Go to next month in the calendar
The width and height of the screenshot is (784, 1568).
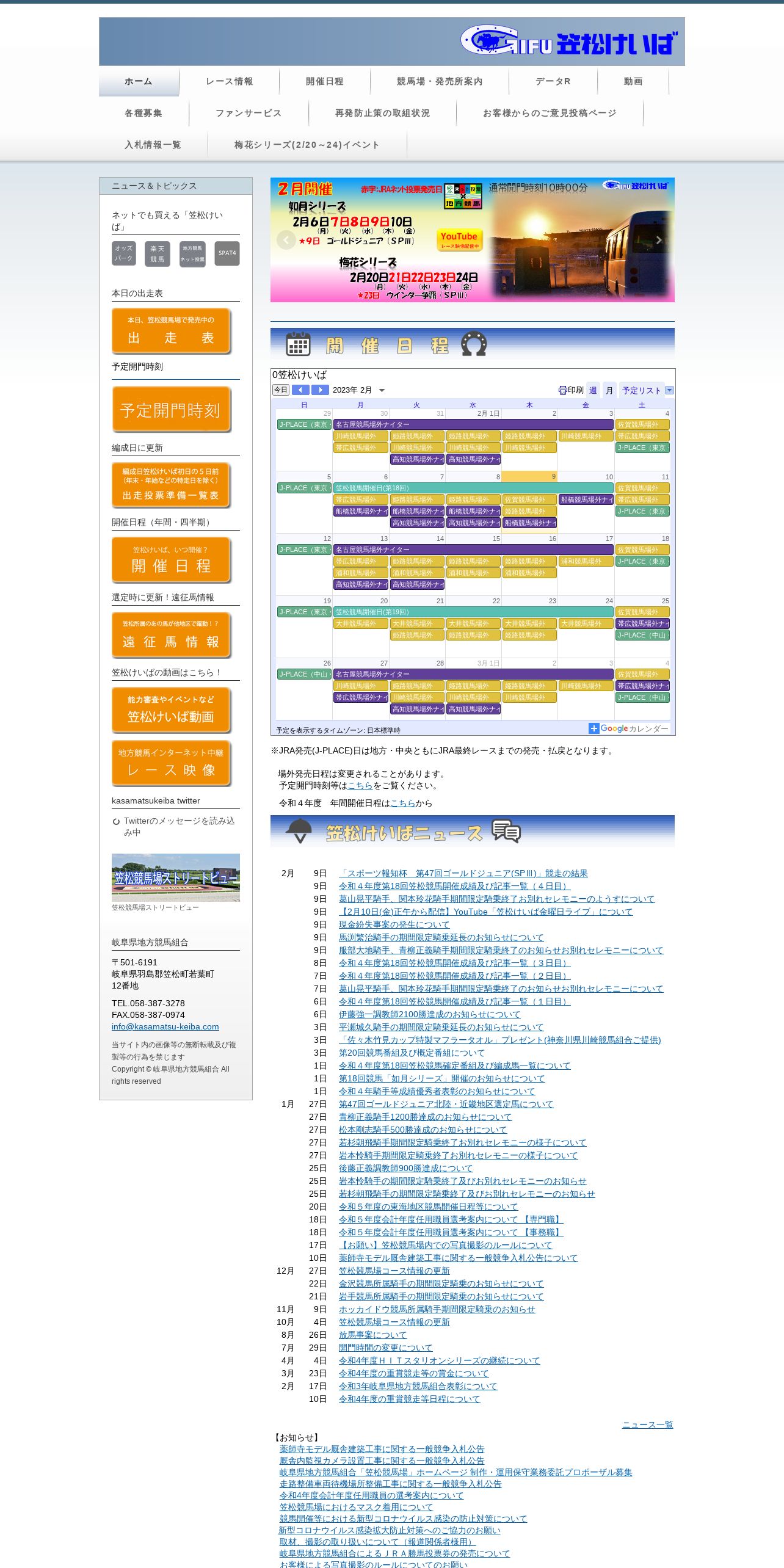[320, 390]
